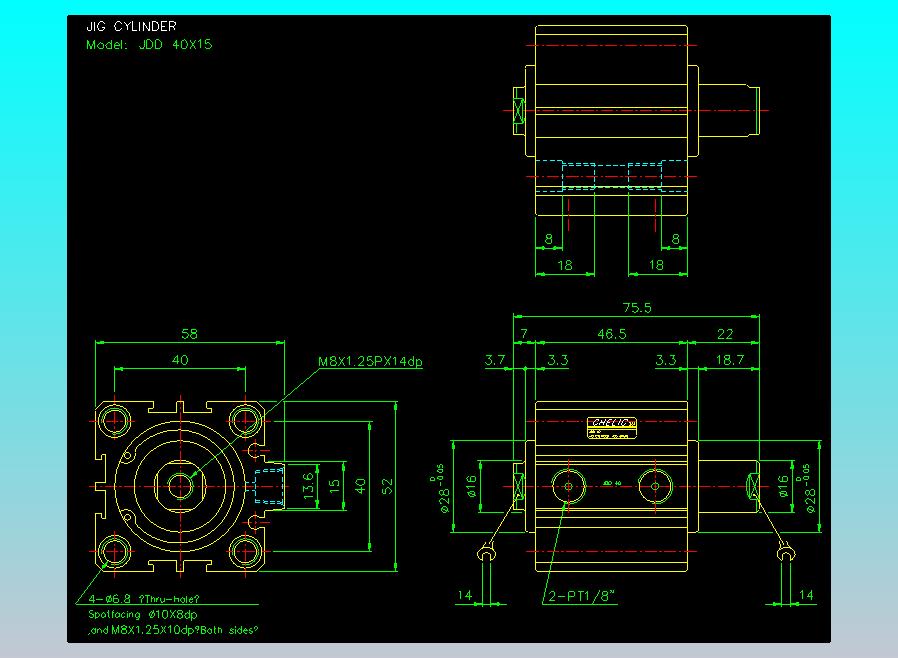Viewport: 898px width, 658px height.
Task: Click the 22 dimension value
Action: 724,334
